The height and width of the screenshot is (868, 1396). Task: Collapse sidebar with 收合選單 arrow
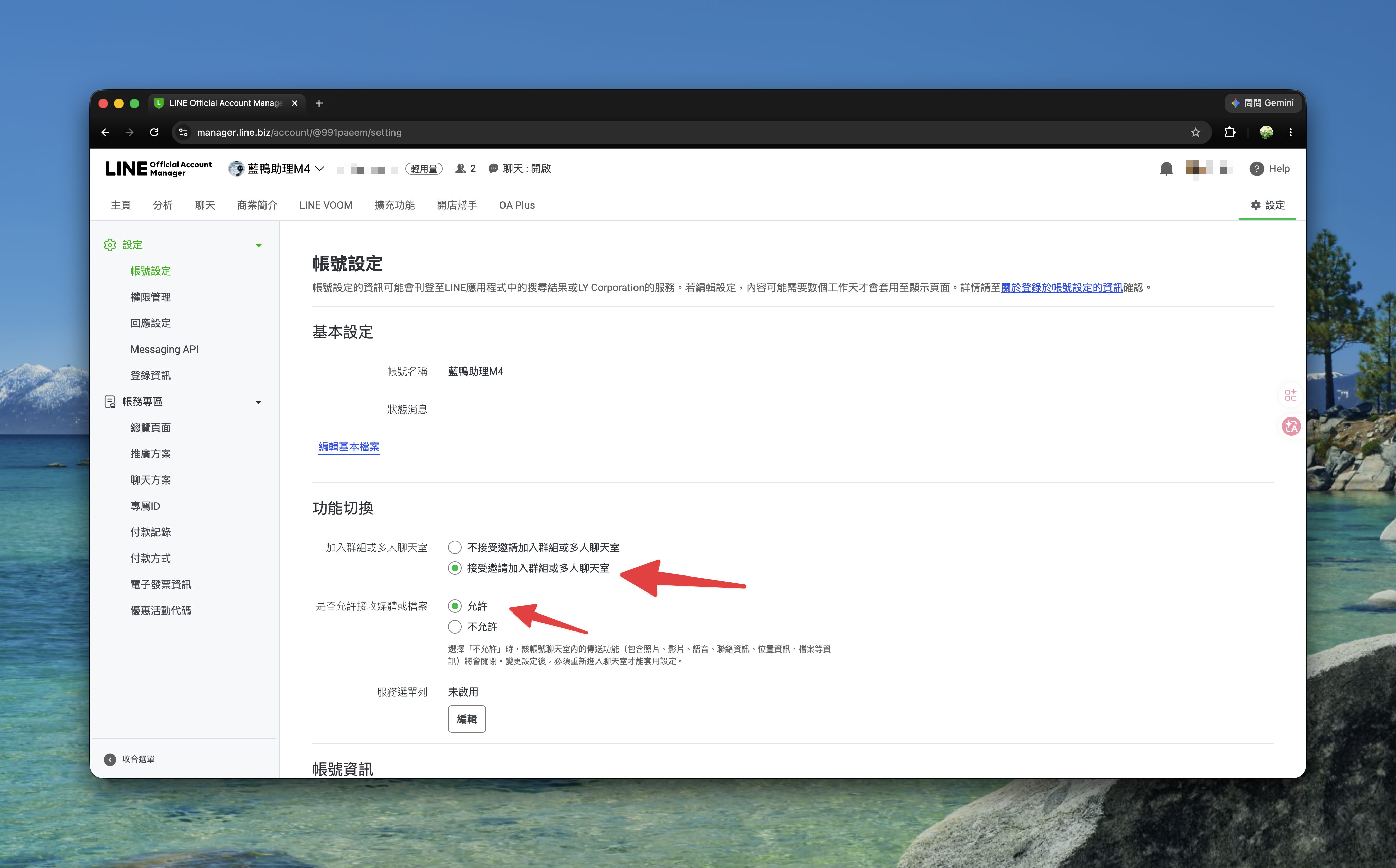click(110, 759)
